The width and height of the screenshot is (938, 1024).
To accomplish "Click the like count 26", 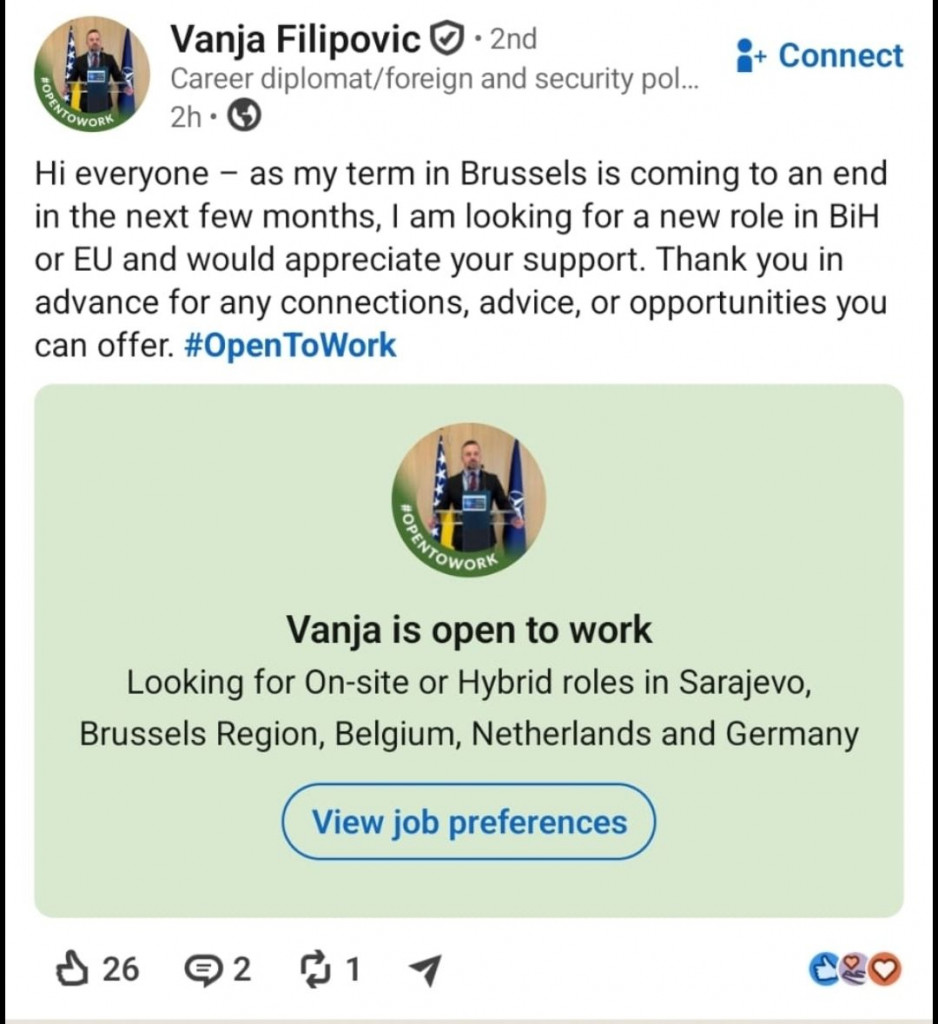I will click(x=121, y=970).
